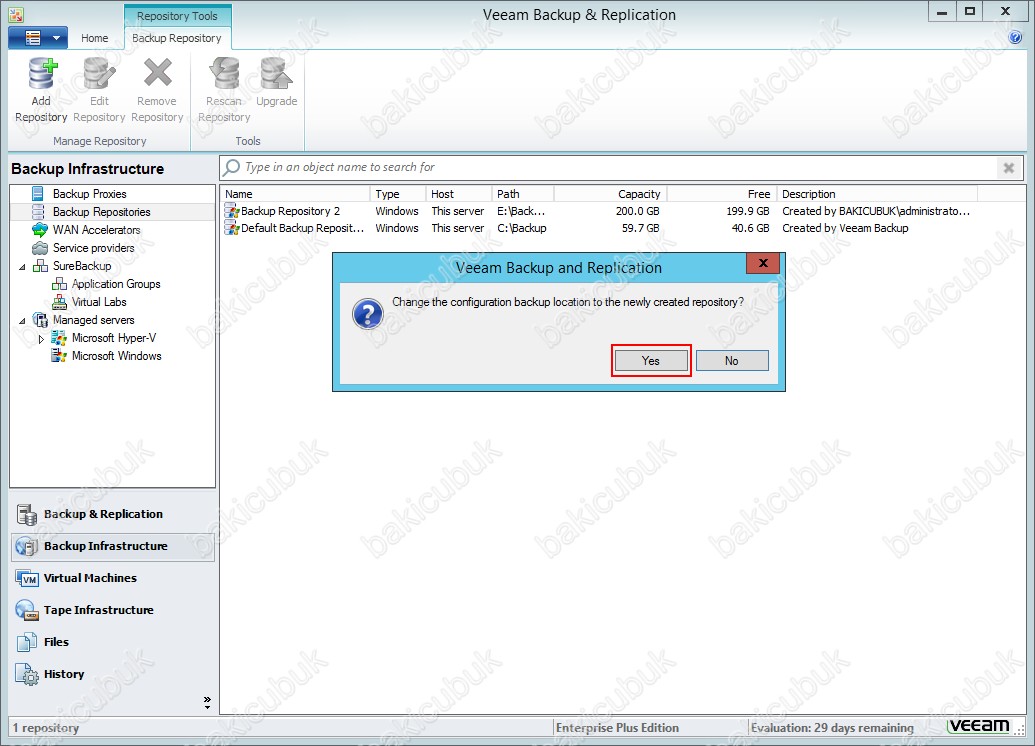Sort list by Capacity column header
Image resolution: width=1035 pixels, height=746 pixels.
pos(611,194)
